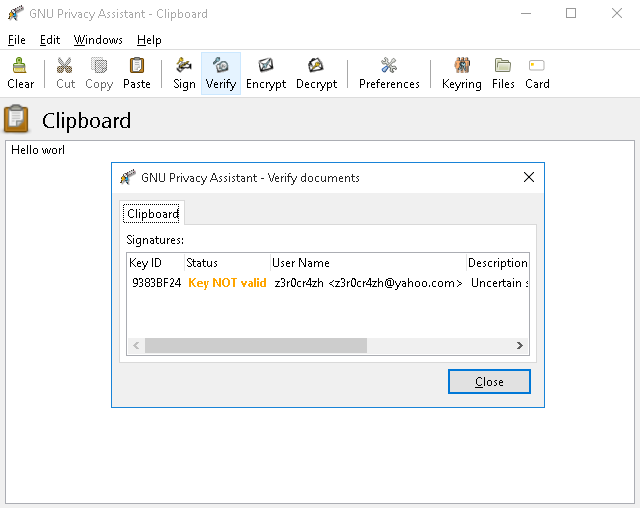Viewport: 640px width, 508px height.
Task: Click the User Name column header
Action: (368, 263)
